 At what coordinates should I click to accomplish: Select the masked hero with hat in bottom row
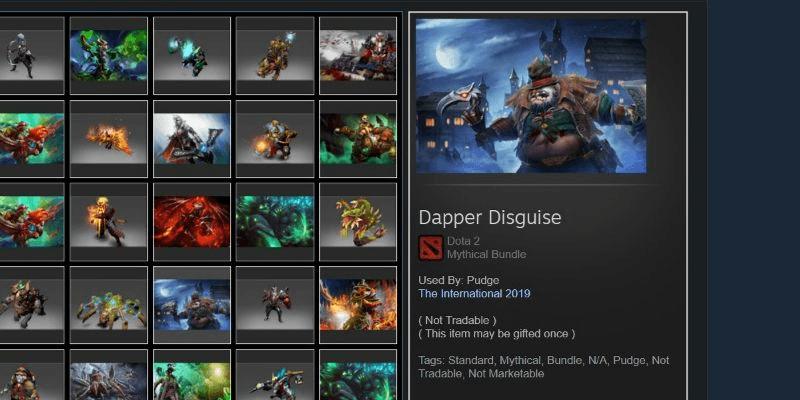32,375
